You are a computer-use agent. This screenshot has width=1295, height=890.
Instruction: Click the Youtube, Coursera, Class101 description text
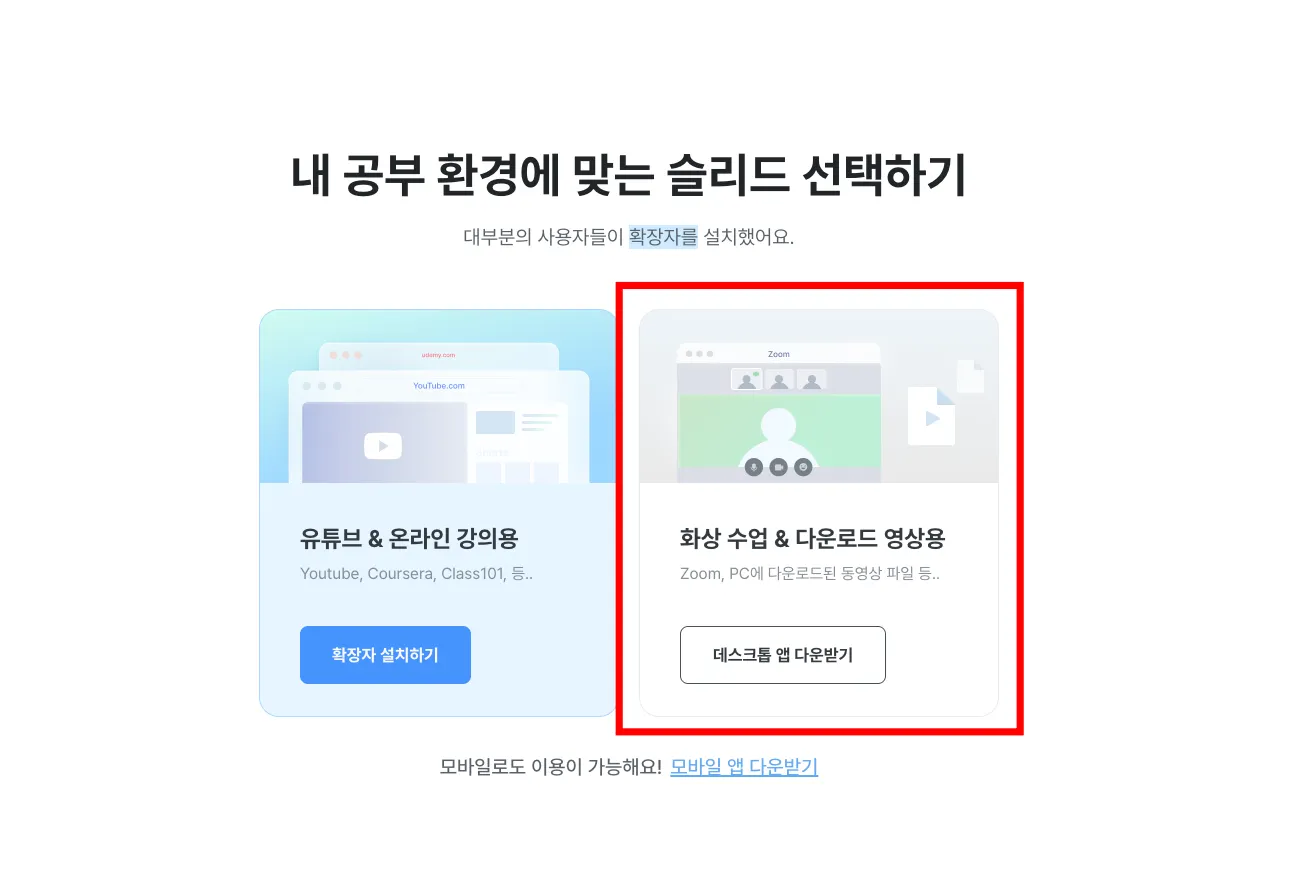416,574
